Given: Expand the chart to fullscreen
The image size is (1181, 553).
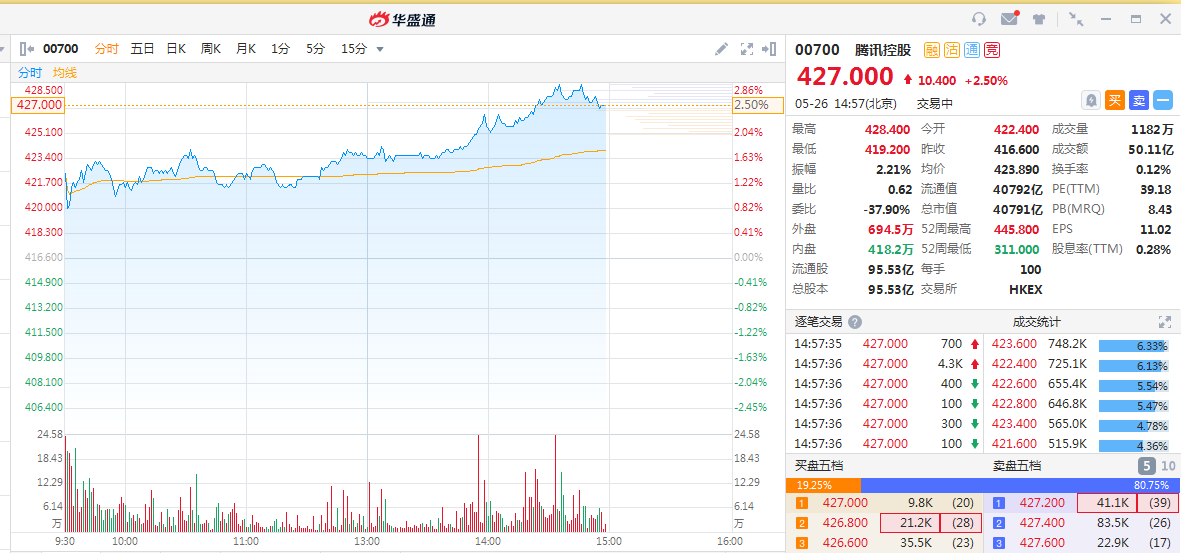Looking at the screenshot, I should tap(746, 49).
